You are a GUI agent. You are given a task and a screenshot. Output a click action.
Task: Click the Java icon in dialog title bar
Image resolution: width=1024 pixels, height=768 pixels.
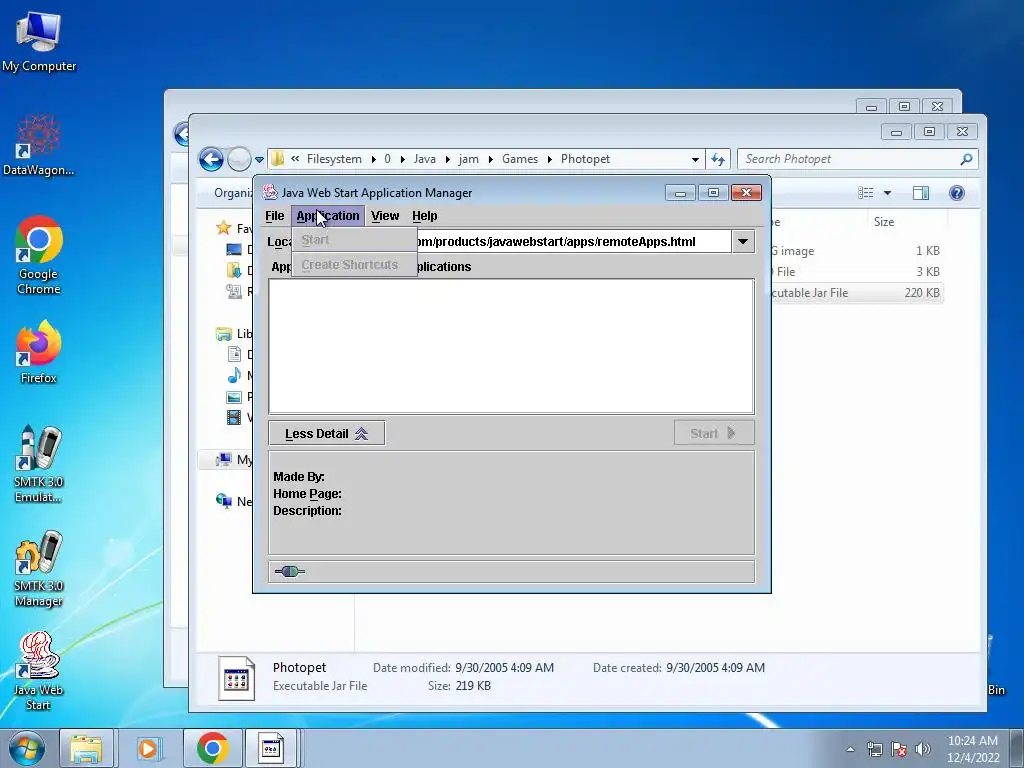[x=270, y=192]
